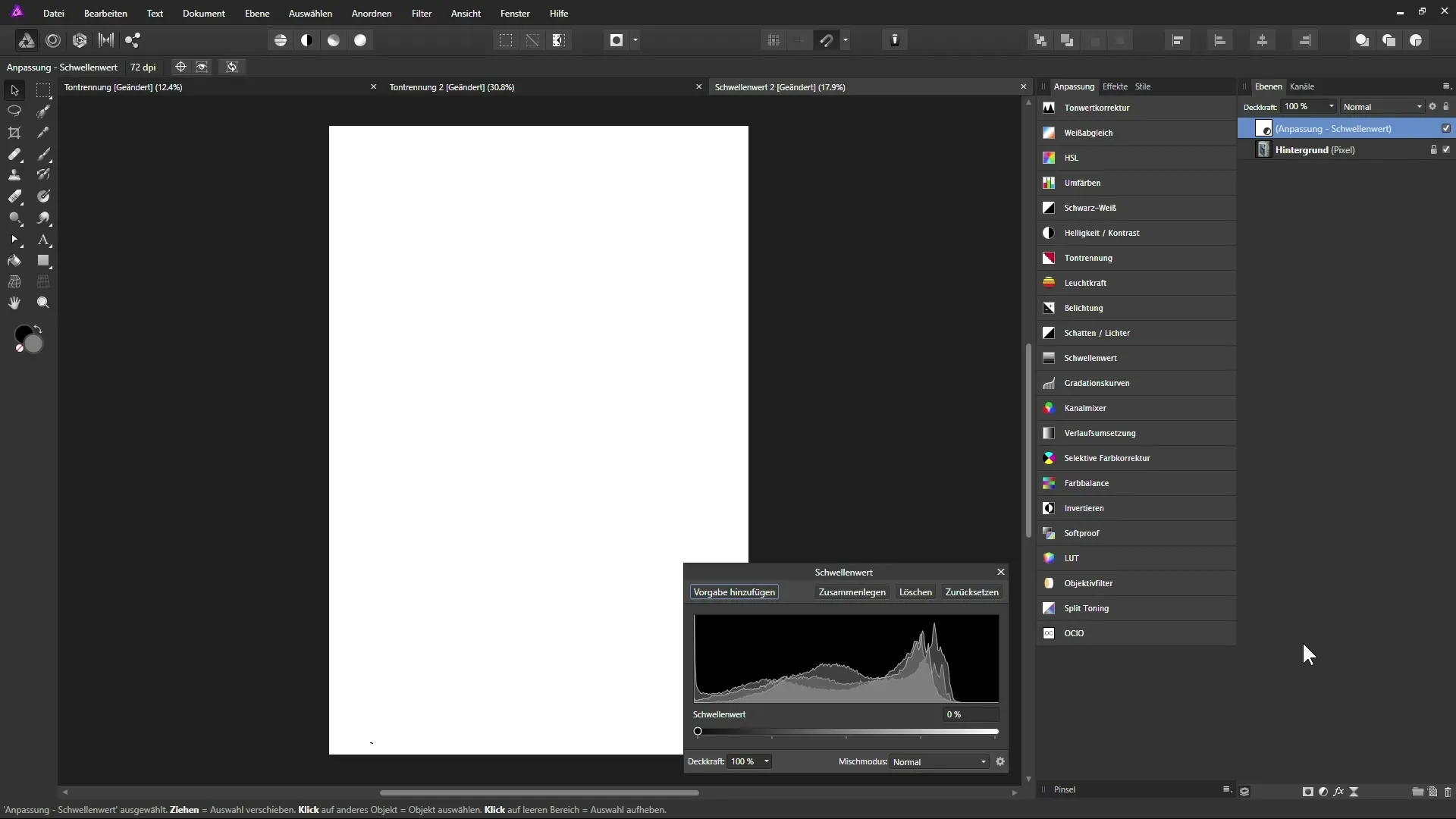Toggle lock on Hintergrund layer
This screenshot has width=1456, height=819.
pos(1433,149)
